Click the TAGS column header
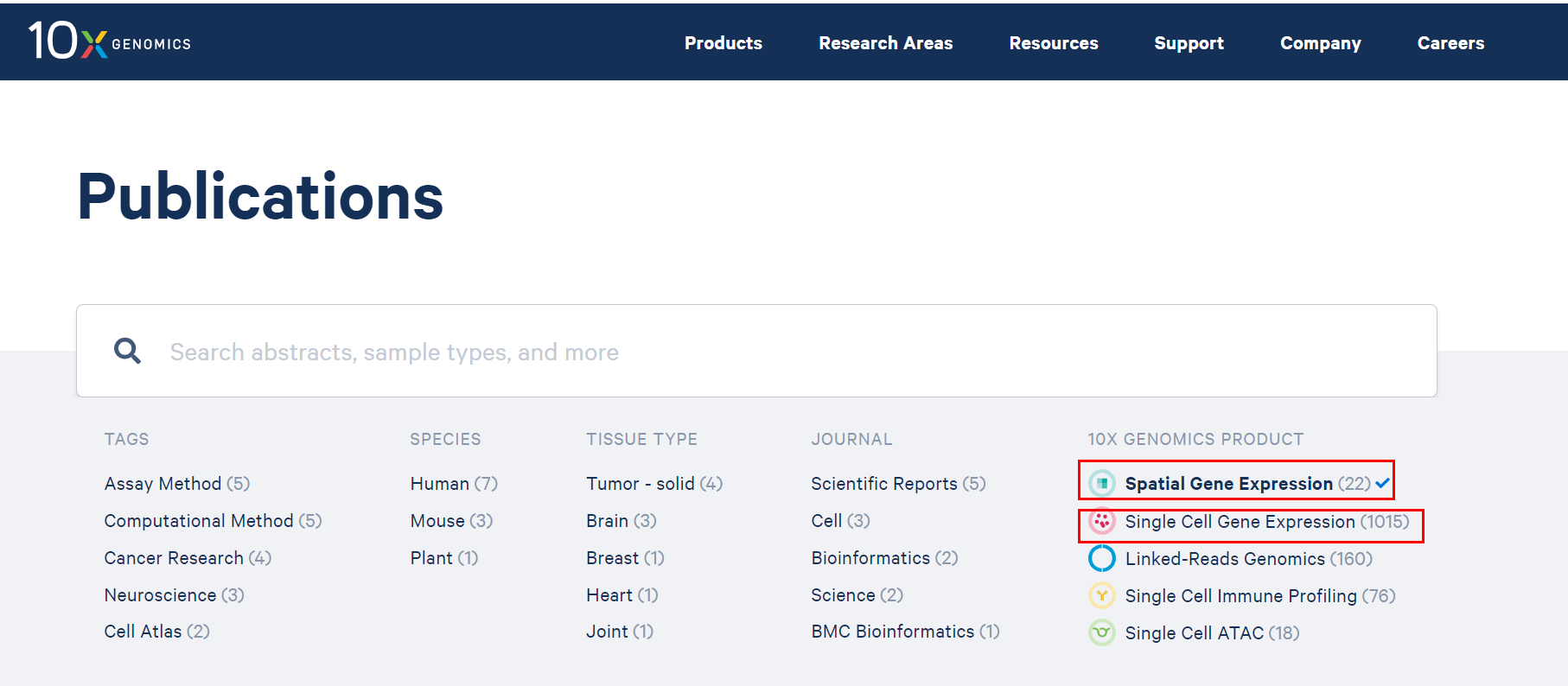1568x686 pixels. [x=126, y=439]
